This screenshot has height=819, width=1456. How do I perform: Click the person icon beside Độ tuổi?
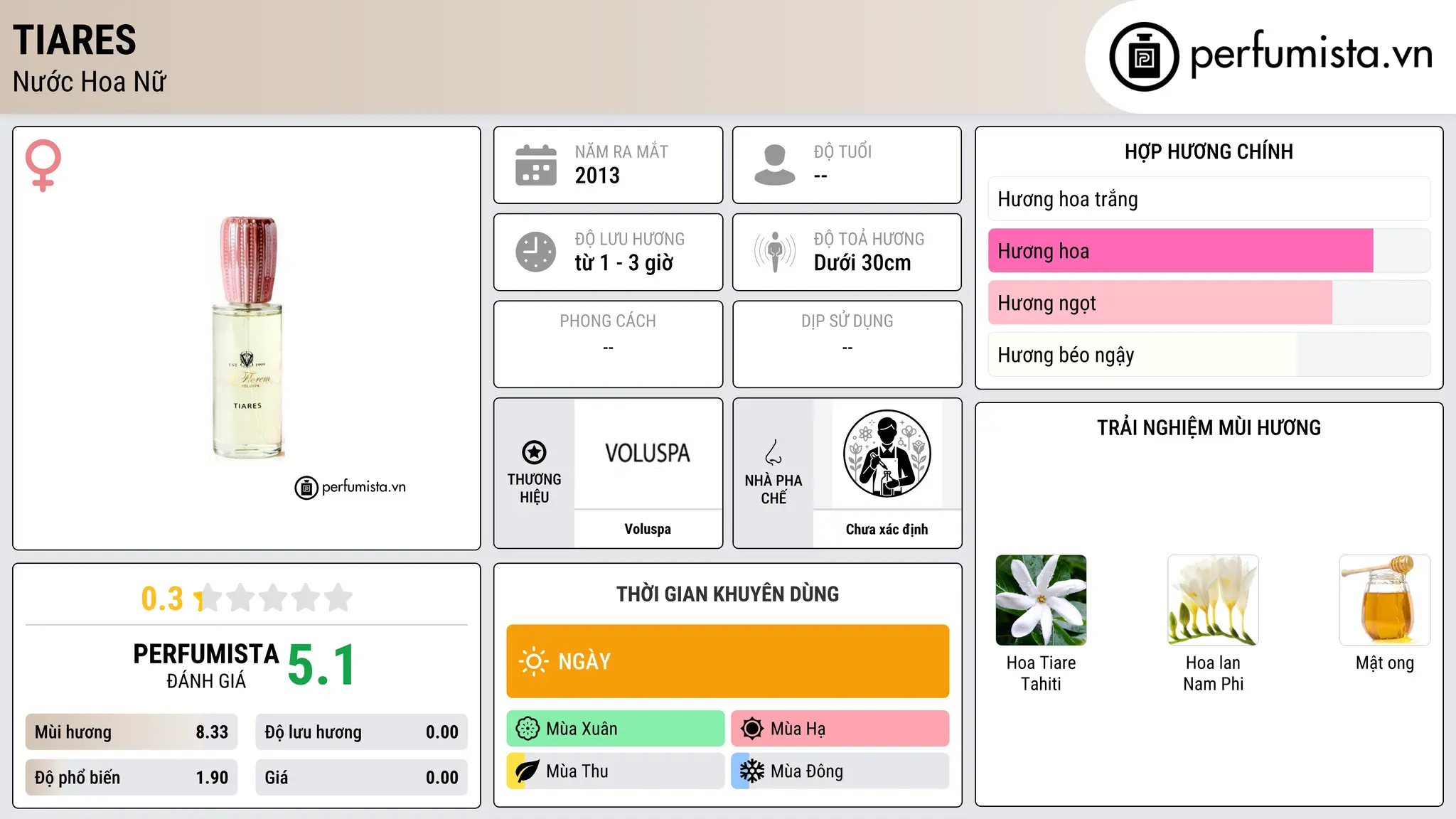tap(775, 165)
